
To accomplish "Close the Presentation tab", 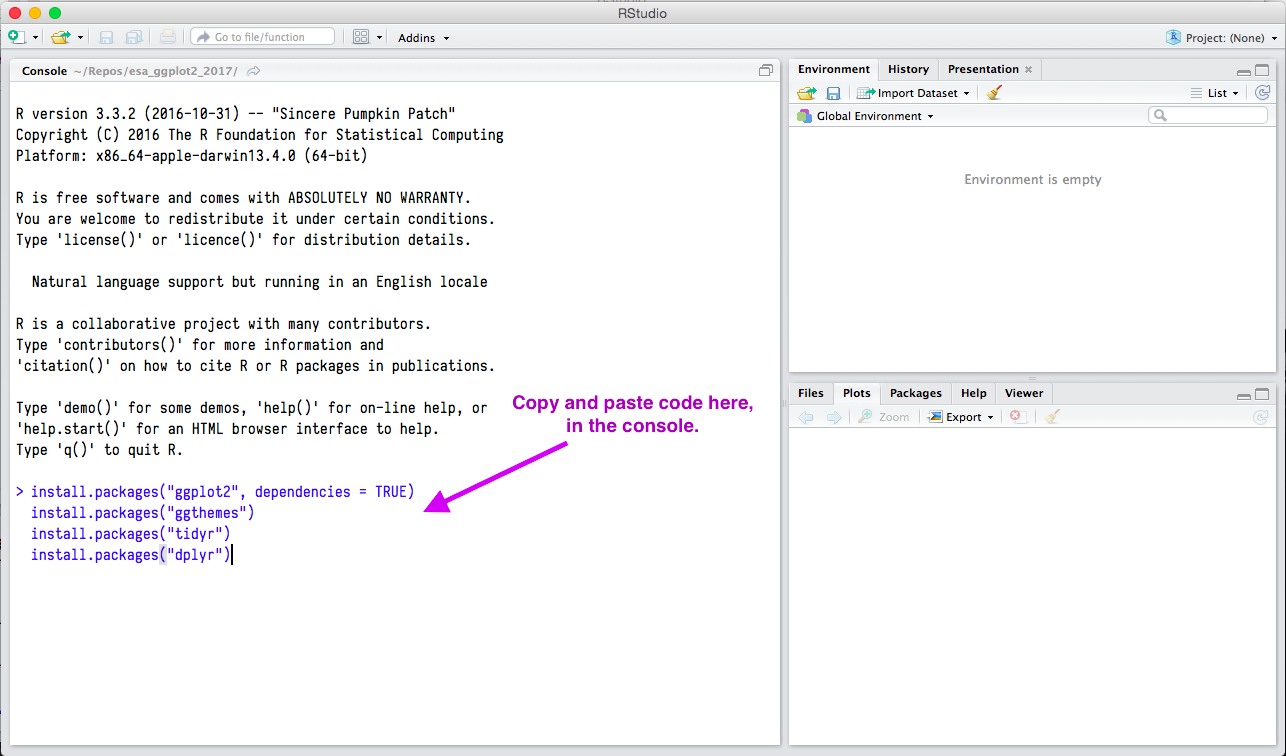I will tap(1028, 70).
